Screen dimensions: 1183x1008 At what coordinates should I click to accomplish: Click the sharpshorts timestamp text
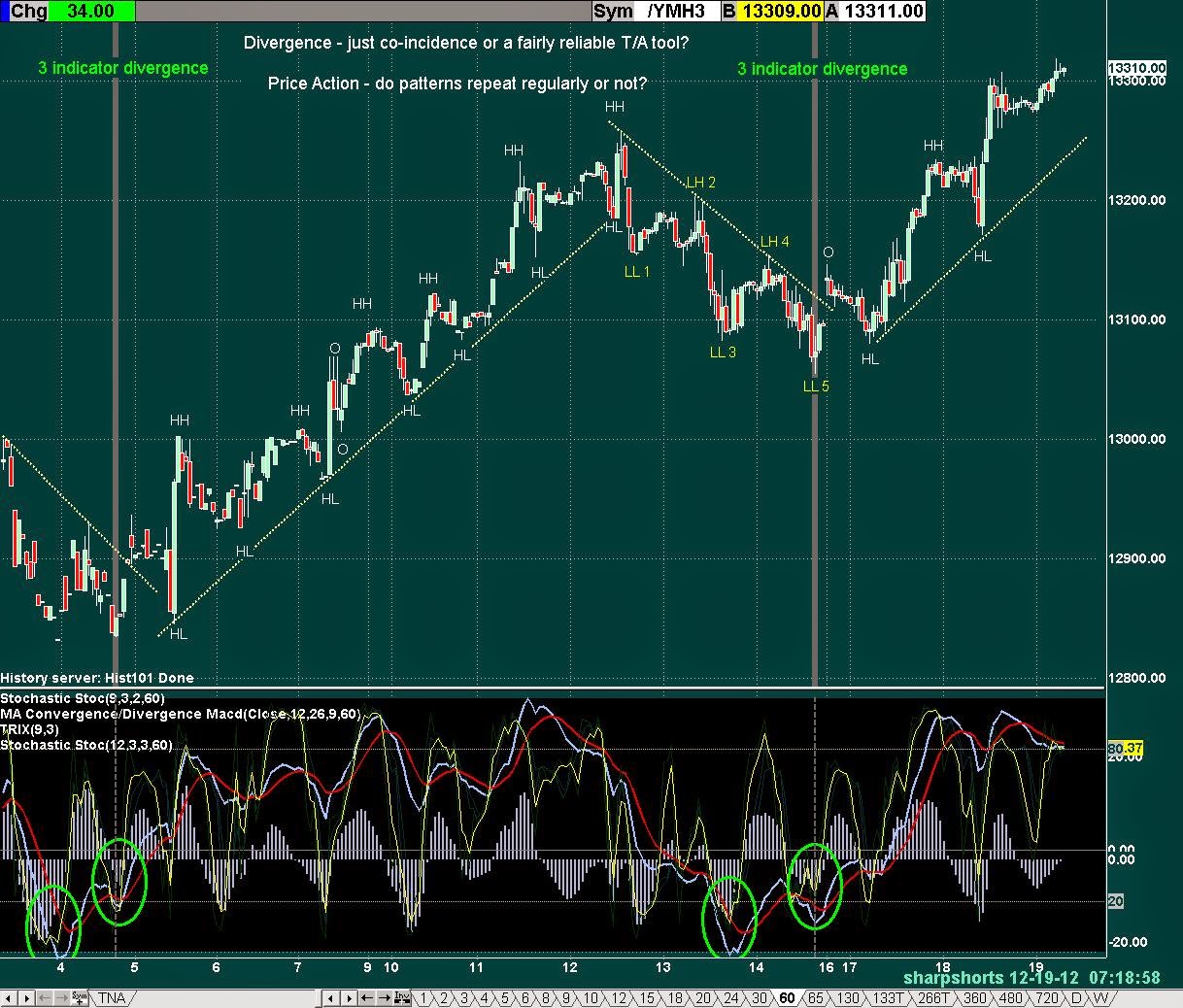(x=1031, y=978)
